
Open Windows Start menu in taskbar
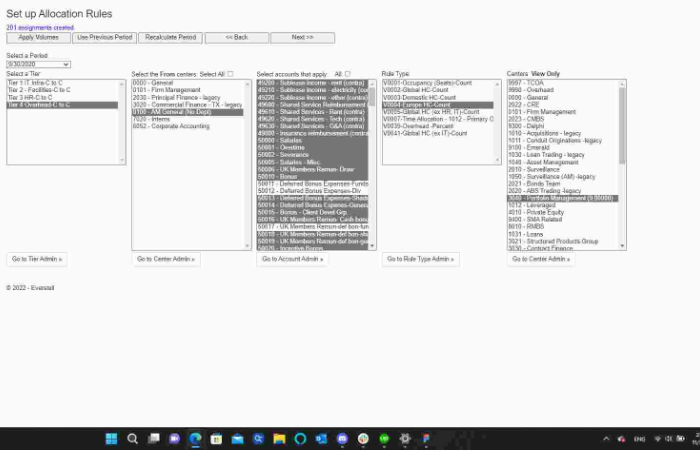point(110,439)
